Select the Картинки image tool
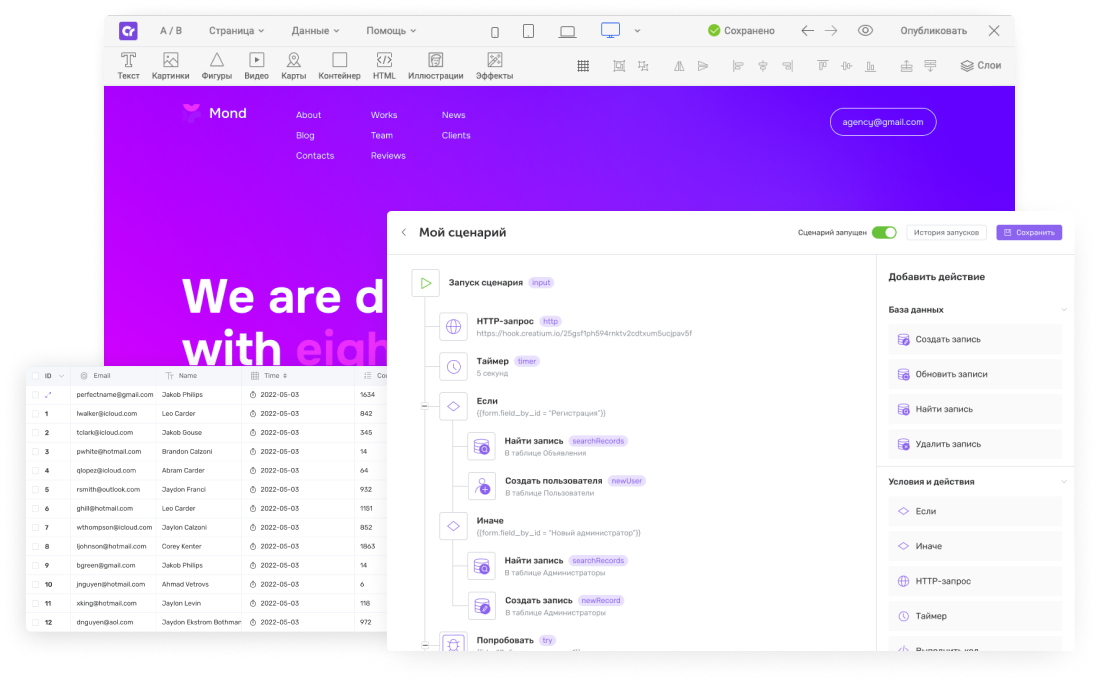This screenshot has width=1101, height=685. tap(170, 66)
